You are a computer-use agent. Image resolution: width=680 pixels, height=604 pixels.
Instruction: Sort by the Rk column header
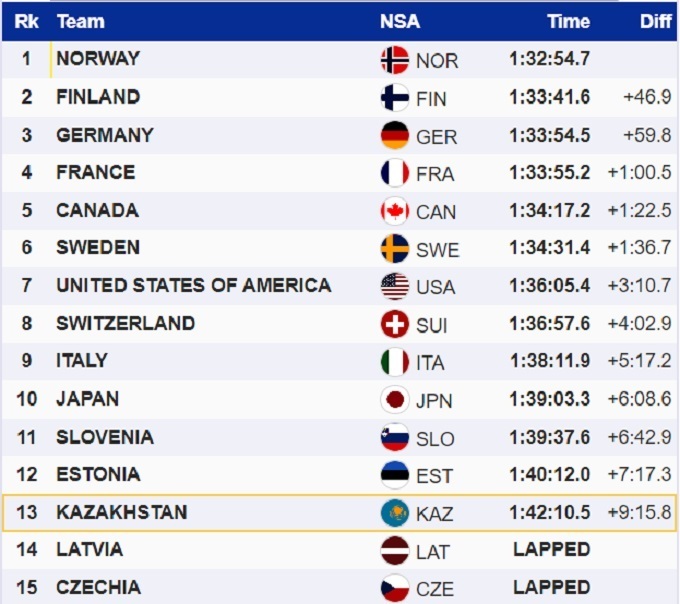click(x=26, y=21)
